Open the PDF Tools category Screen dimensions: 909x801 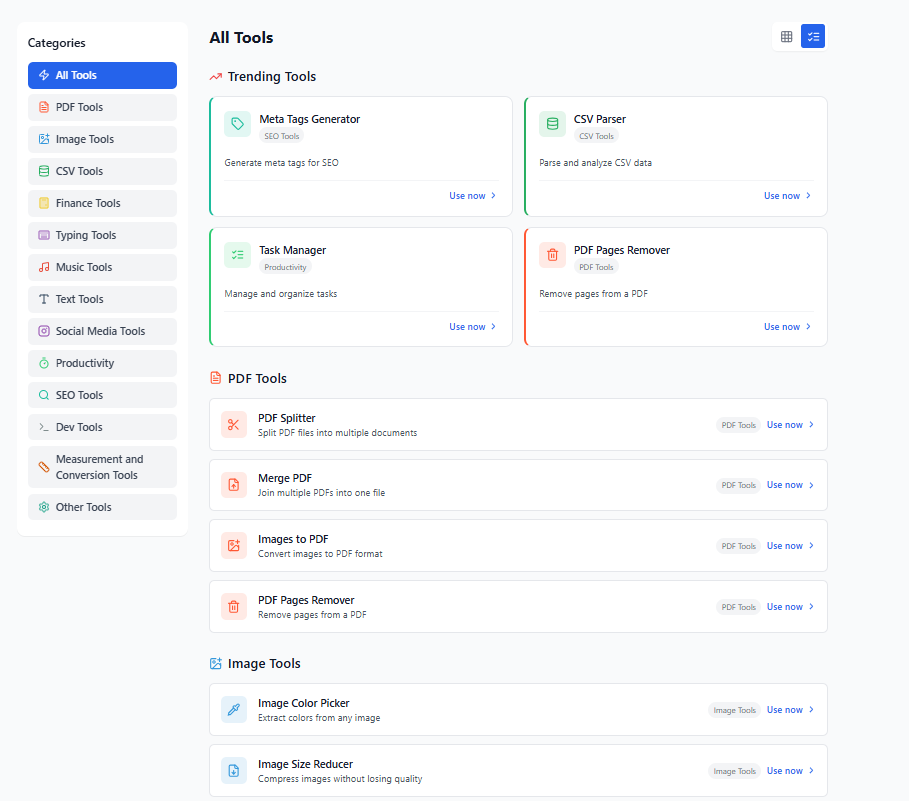pyautogui.click(x=103, y=107)
